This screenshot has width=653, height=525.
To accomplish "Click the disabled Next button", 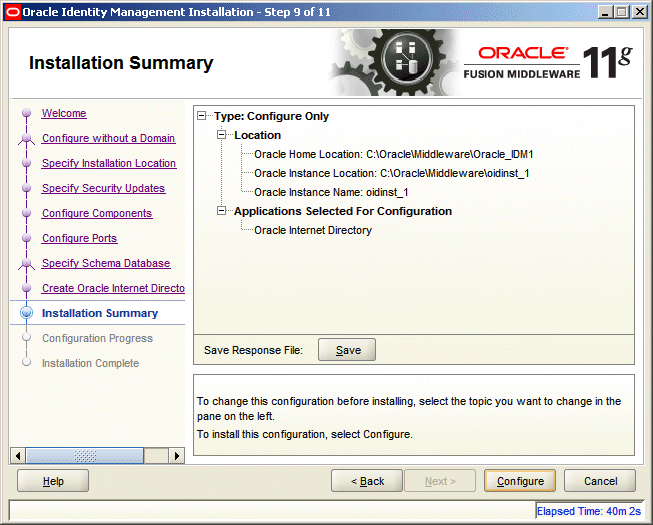I will pyautogui.click(x=440, y=481).
